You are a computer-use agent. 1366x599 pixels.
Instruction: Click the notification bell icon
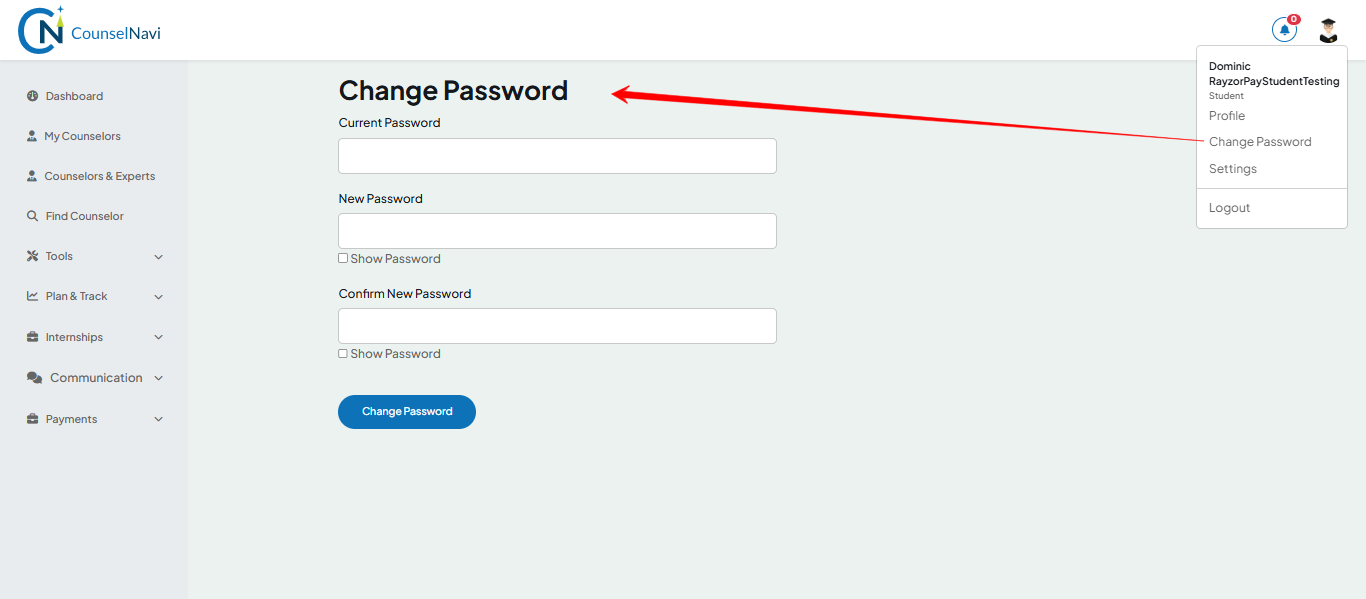point(1284,29)
